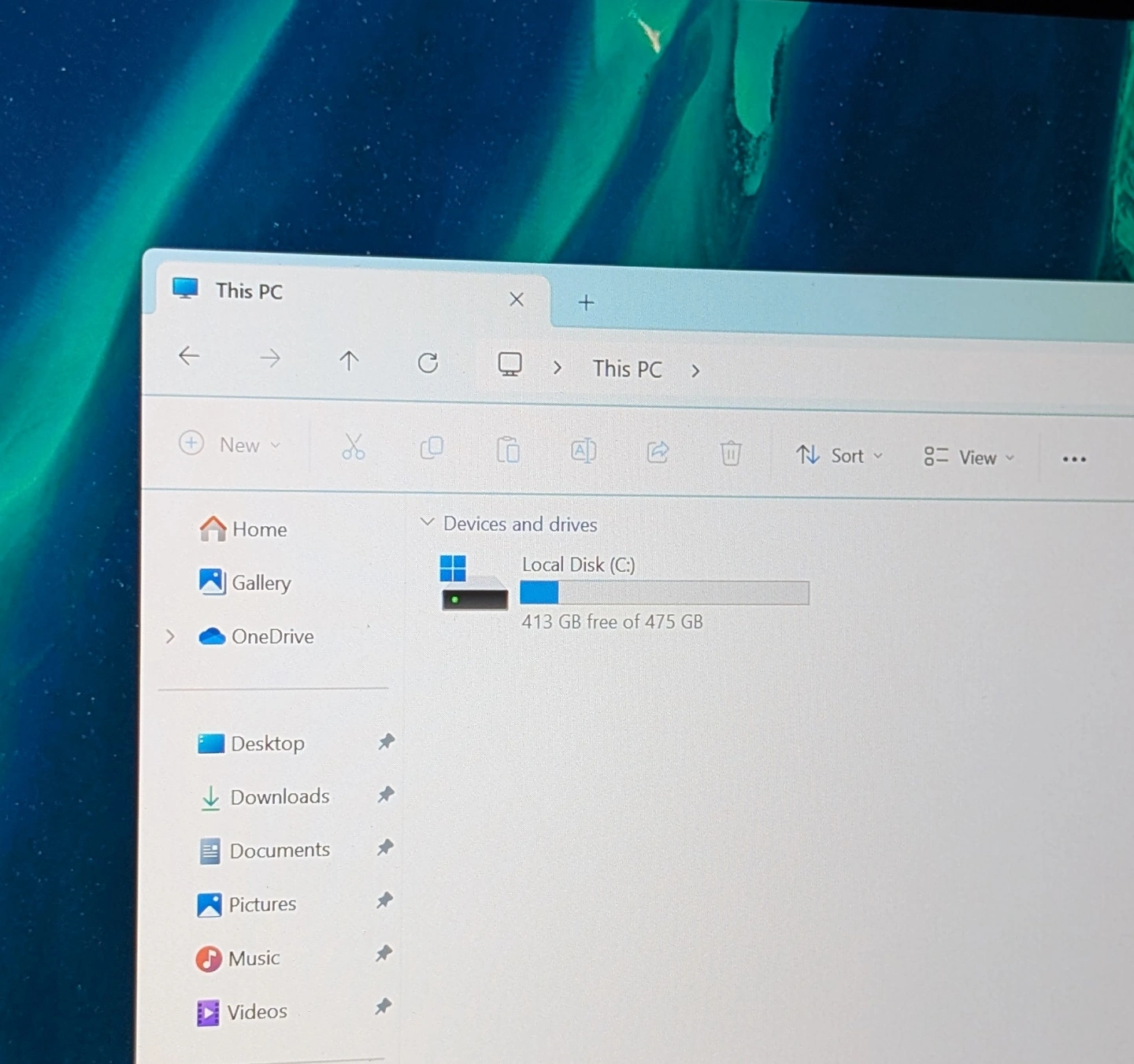Image resolution: width=1134 pixels, height=1064 pixels.
Task: Open the Desktop folder shortcut
Action: [x=250, y=743]
